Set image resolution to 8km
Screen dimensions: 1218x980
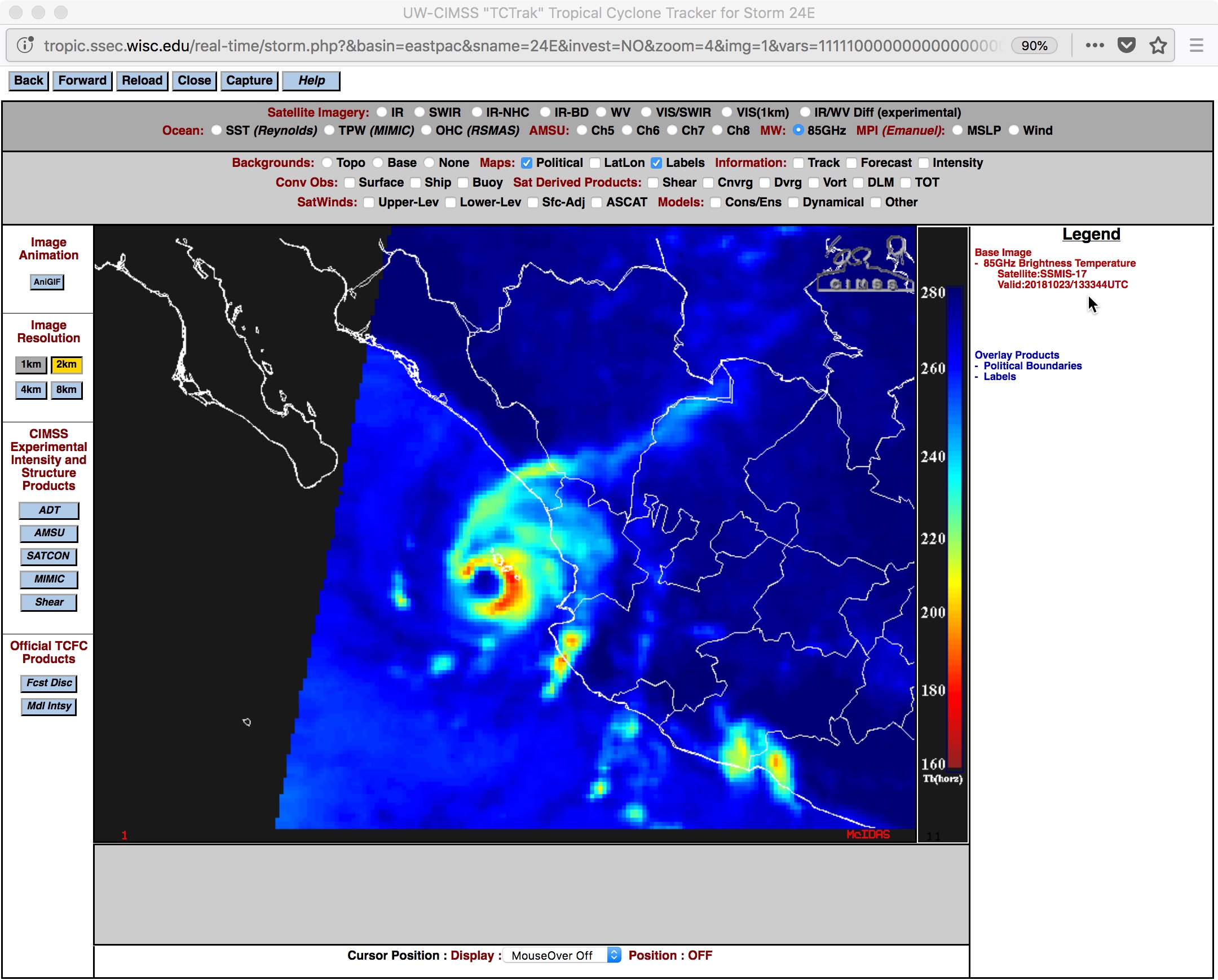point(67,390)
